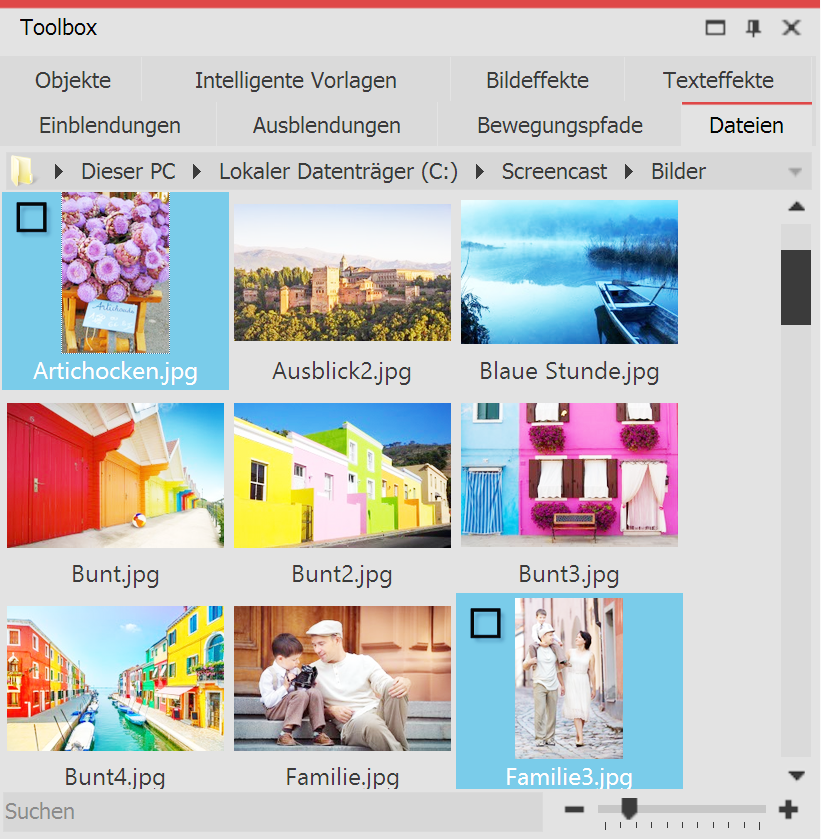Viewport: 821px width, 839px height.
Task: Untick the checkbox on Artichocken.jpg
Action: click(x=31, y=217)
